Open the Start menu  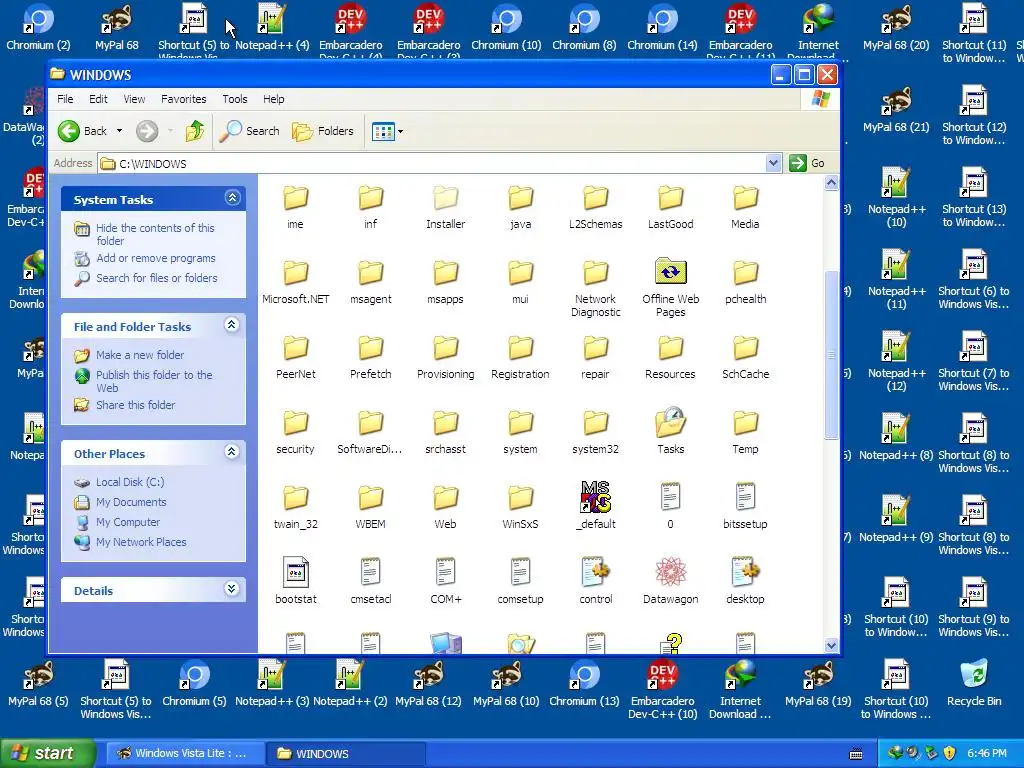(x=47, y=753)
